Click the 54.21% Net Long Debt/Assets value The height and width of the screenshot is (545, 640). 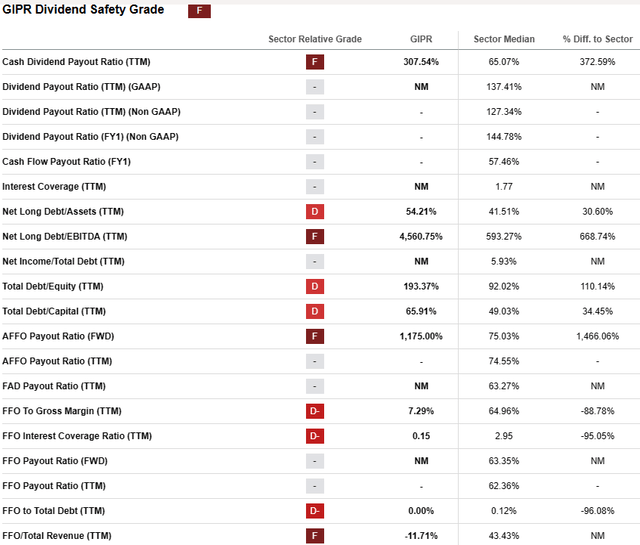pos(421,211)
